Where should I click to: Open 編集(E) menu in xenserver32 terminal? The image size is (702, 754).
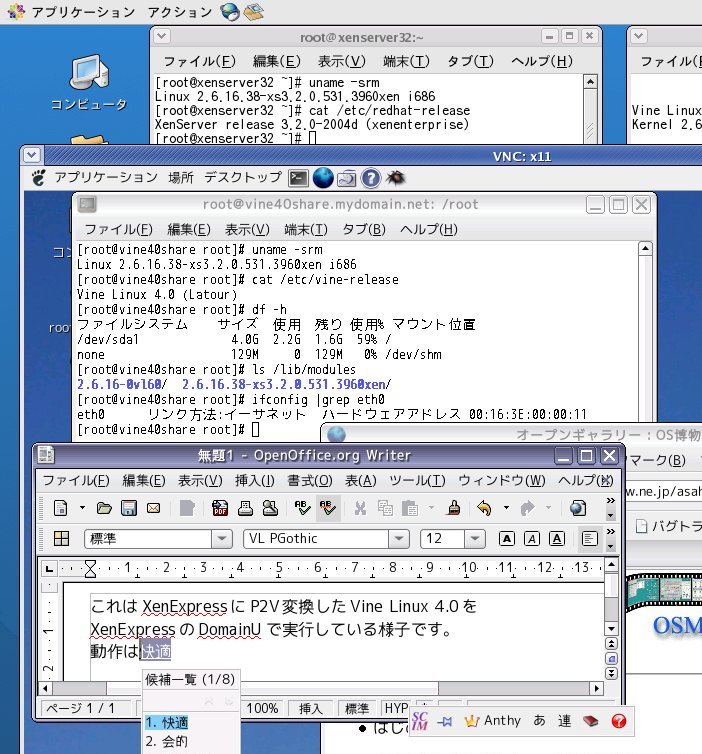[x=276, y=61]
